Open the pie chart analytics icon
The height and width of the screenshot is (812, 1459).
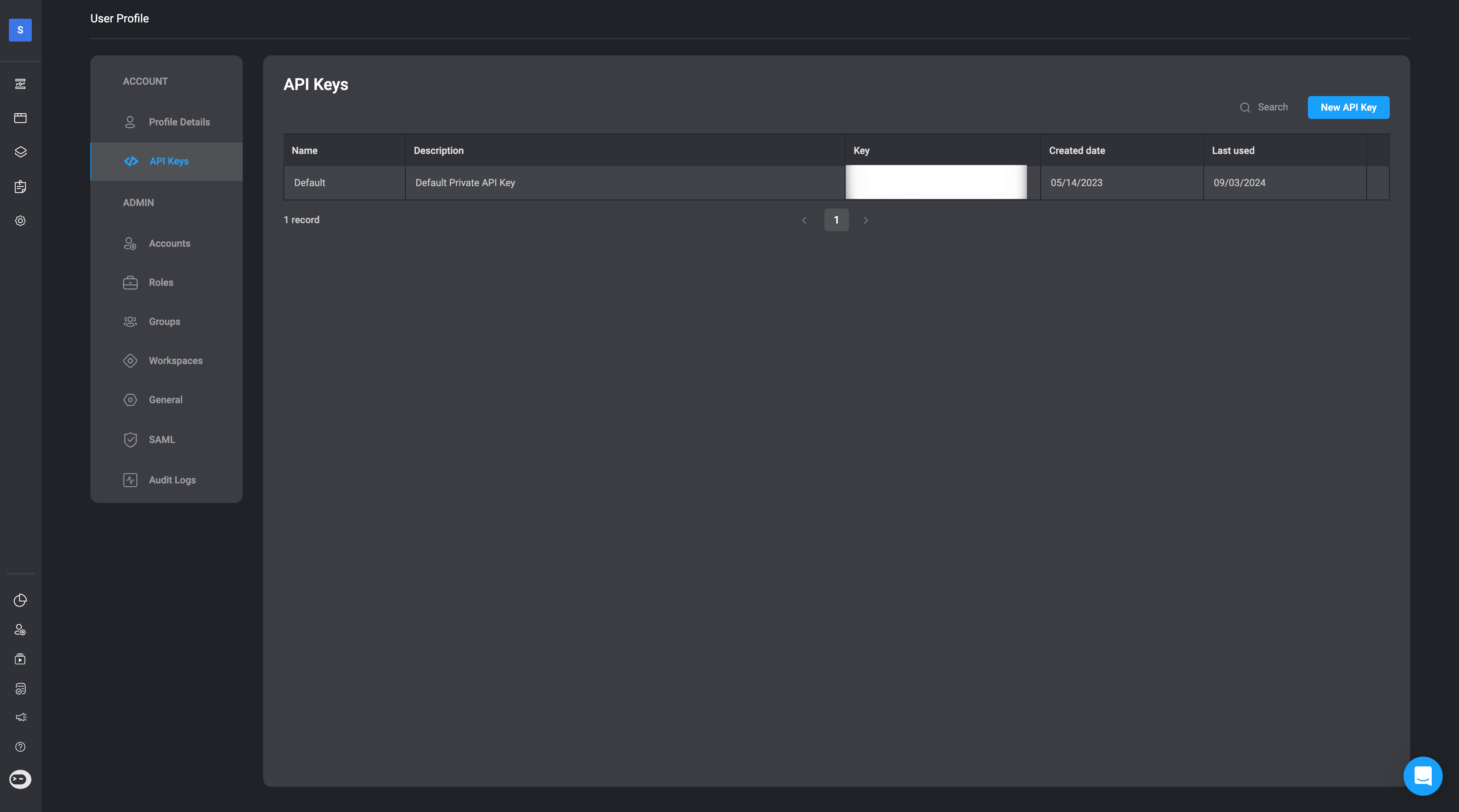(x=20, y=600)
